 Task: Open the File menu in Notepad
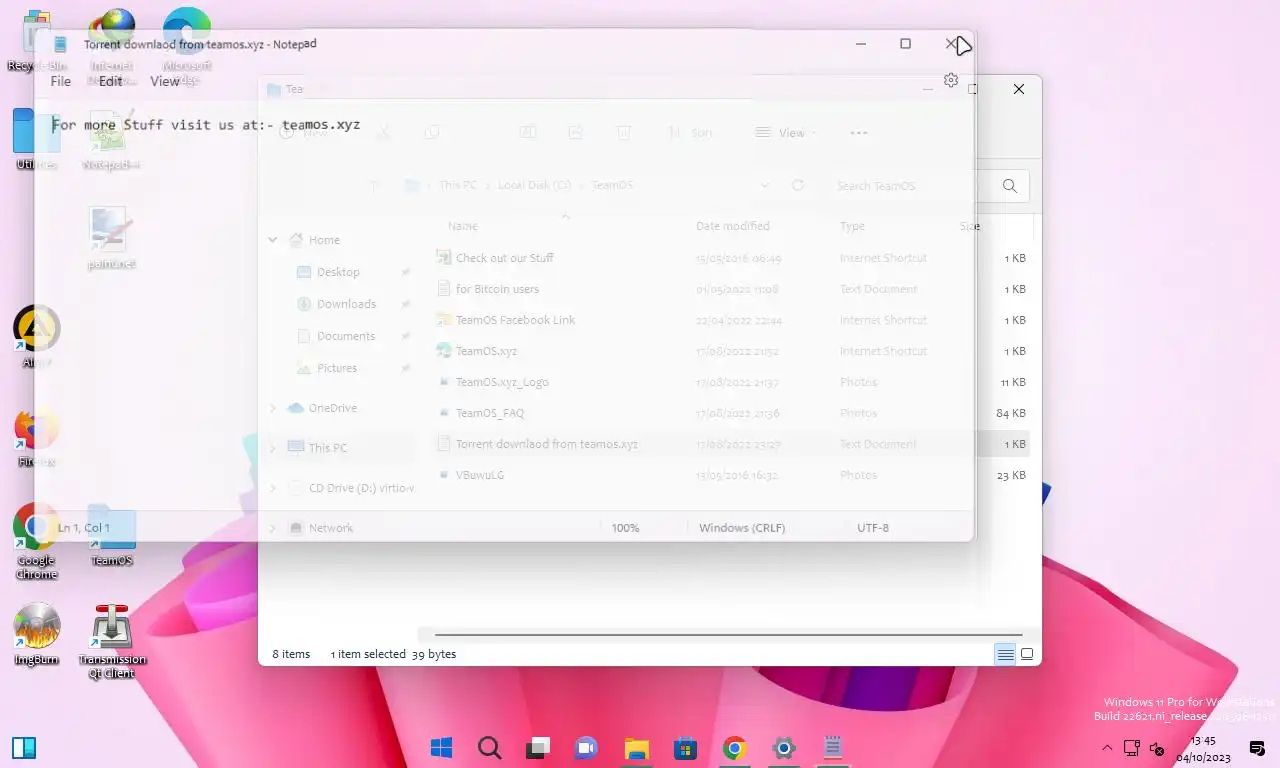click(61, 81)
